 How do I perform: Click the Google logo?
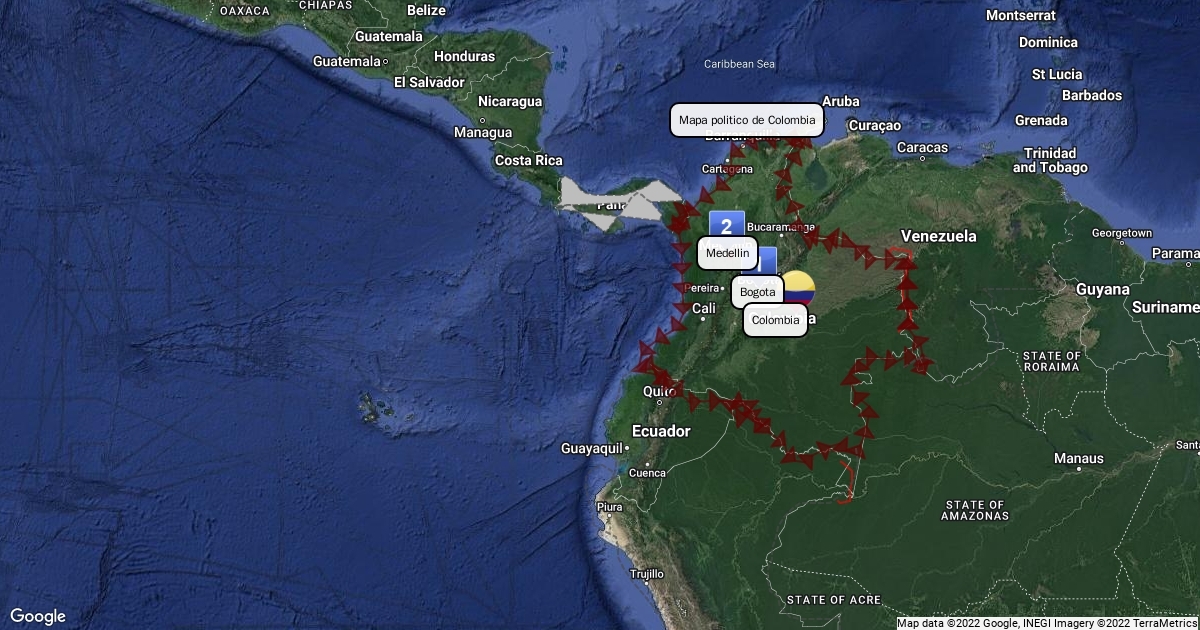click(38, 616)
